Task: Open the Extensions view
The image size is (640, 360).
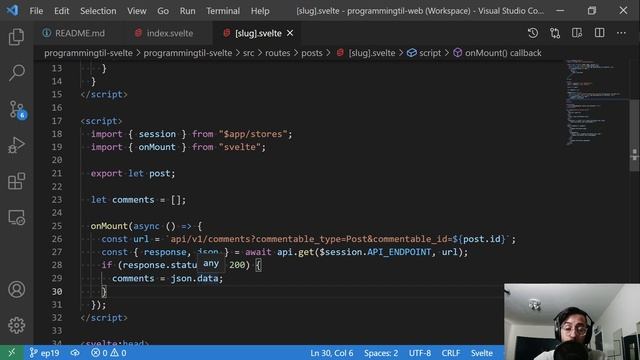Action: tap(16, 181)
